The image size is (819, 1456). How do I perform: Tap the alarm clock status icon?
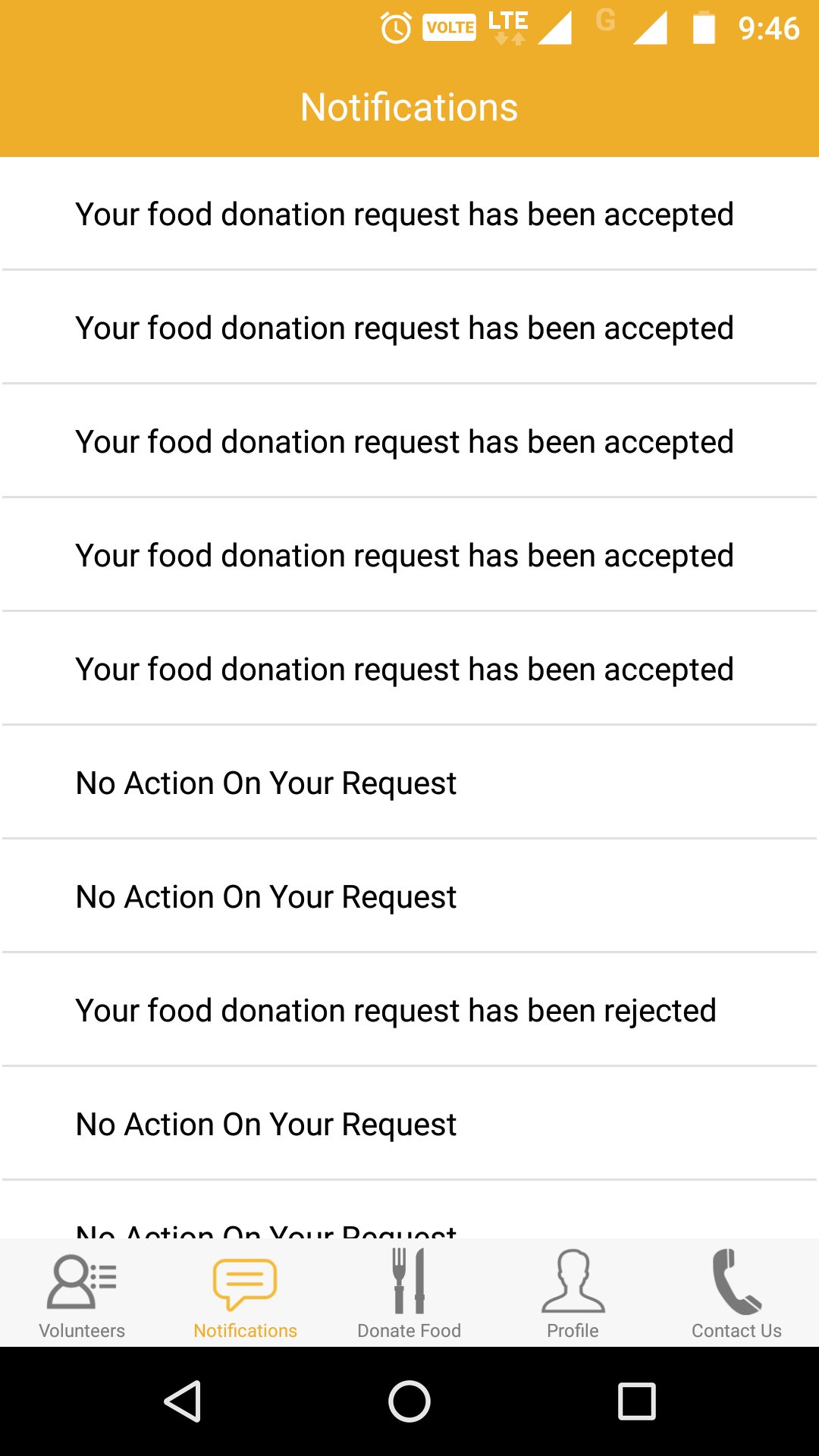[x=396, y=29]
